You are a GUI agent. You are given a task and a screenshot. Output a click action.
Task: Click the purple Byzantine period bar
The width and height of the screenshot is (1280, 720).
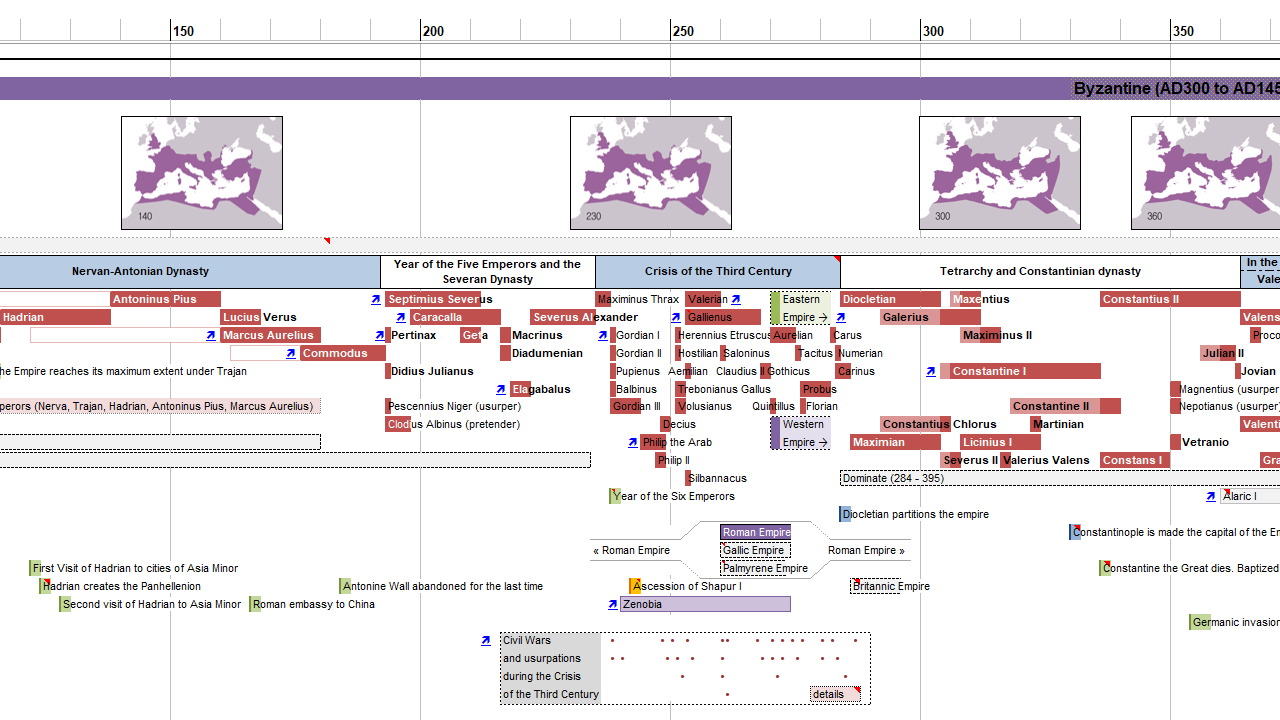tap(640, 89)
